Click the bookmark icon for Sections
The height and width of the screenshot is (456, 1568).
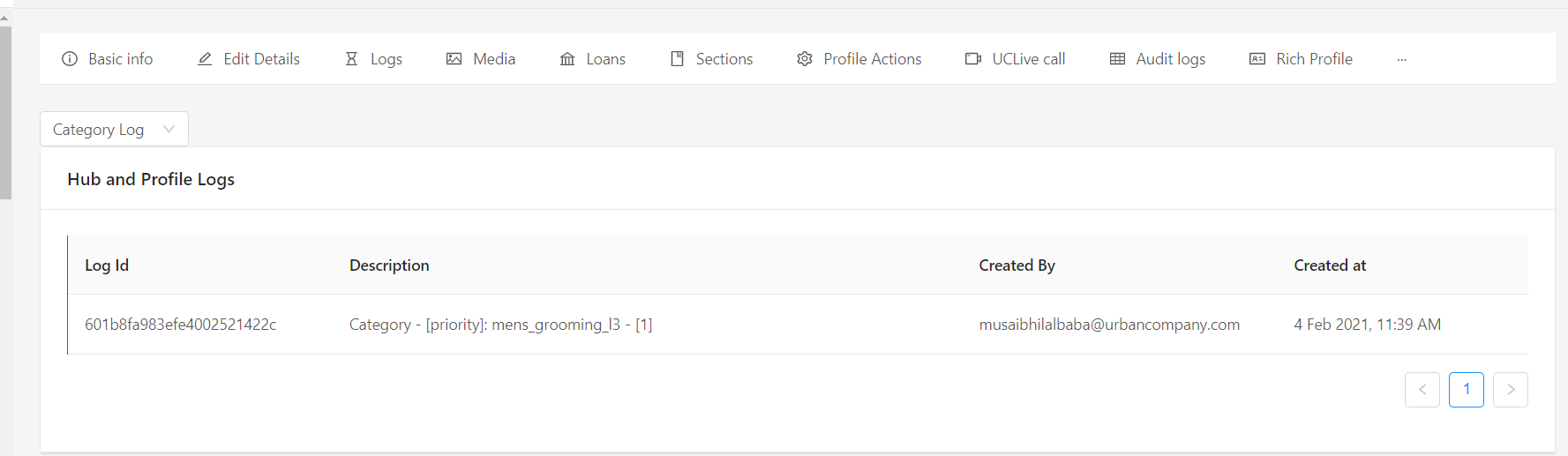click(677, 59)
